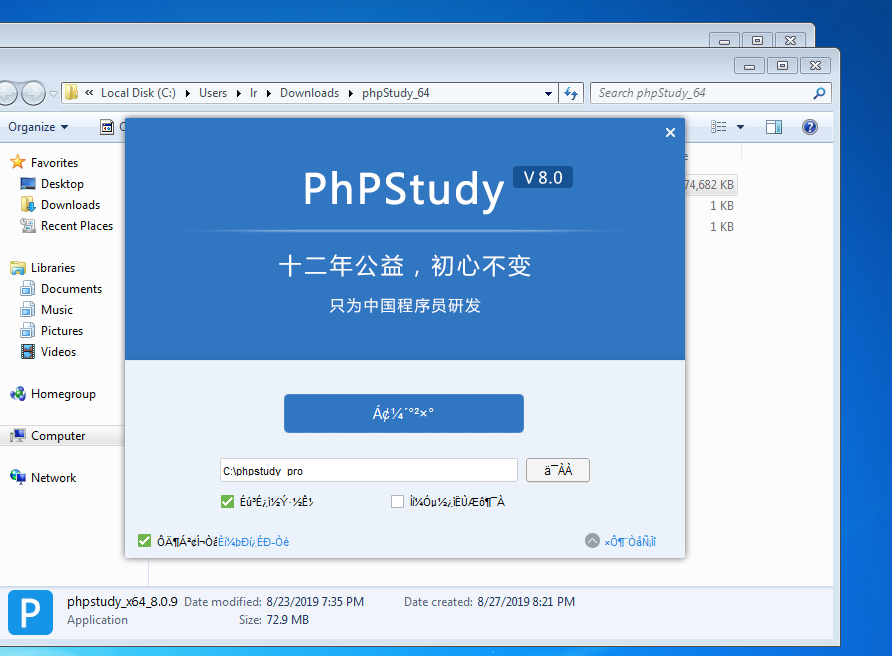This screenshot has height=656, width=892.
Task: Open the Videos library icon
Action: pos(28,352)
